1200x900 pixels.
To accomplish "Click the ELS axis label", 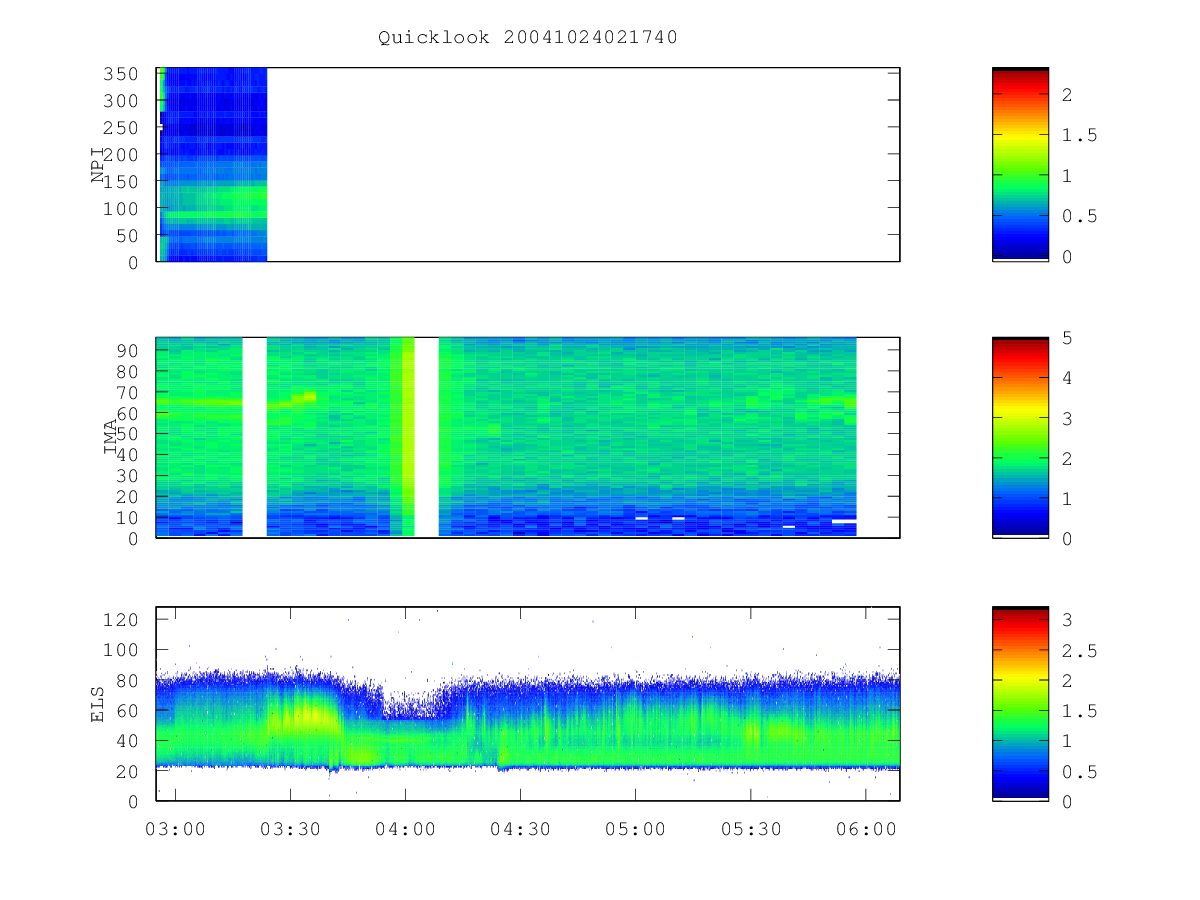I will tap(98, 704).
